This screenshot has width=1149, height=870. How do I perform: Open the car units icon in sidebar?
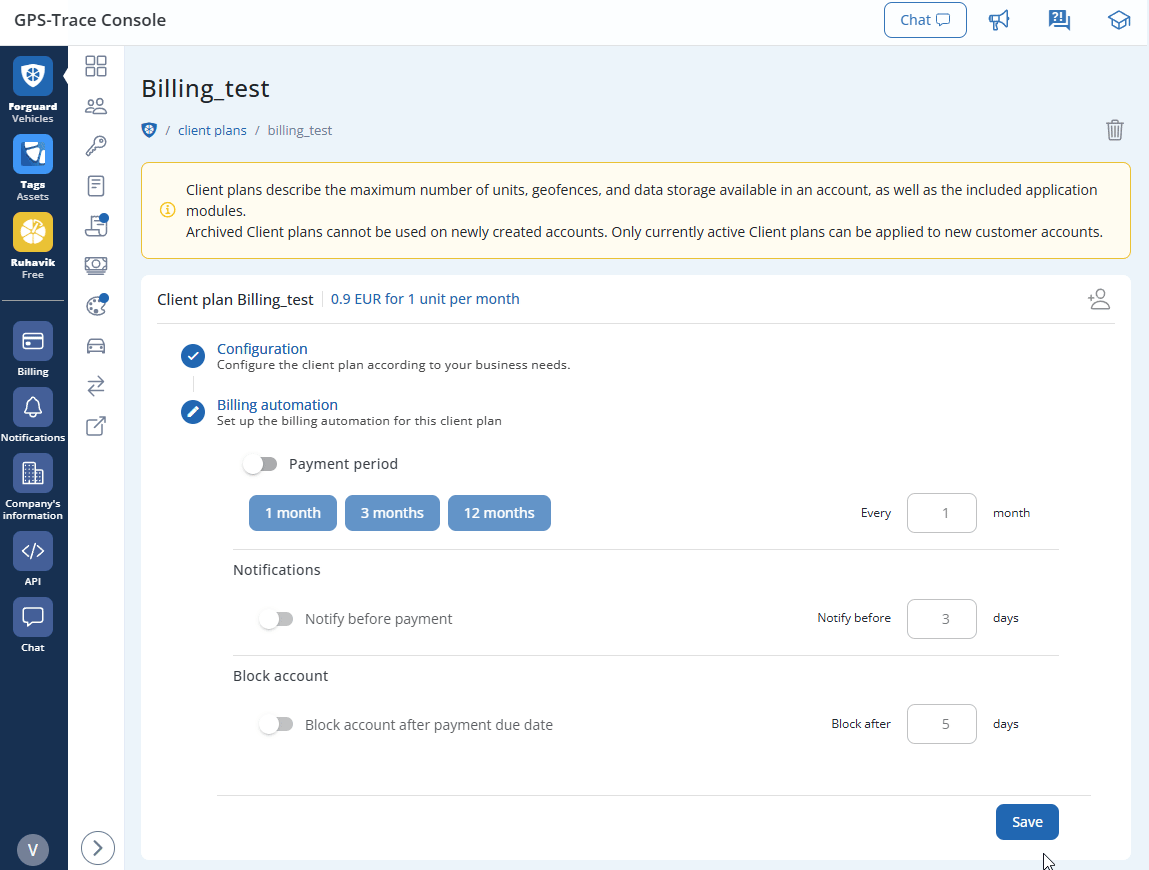96,346
